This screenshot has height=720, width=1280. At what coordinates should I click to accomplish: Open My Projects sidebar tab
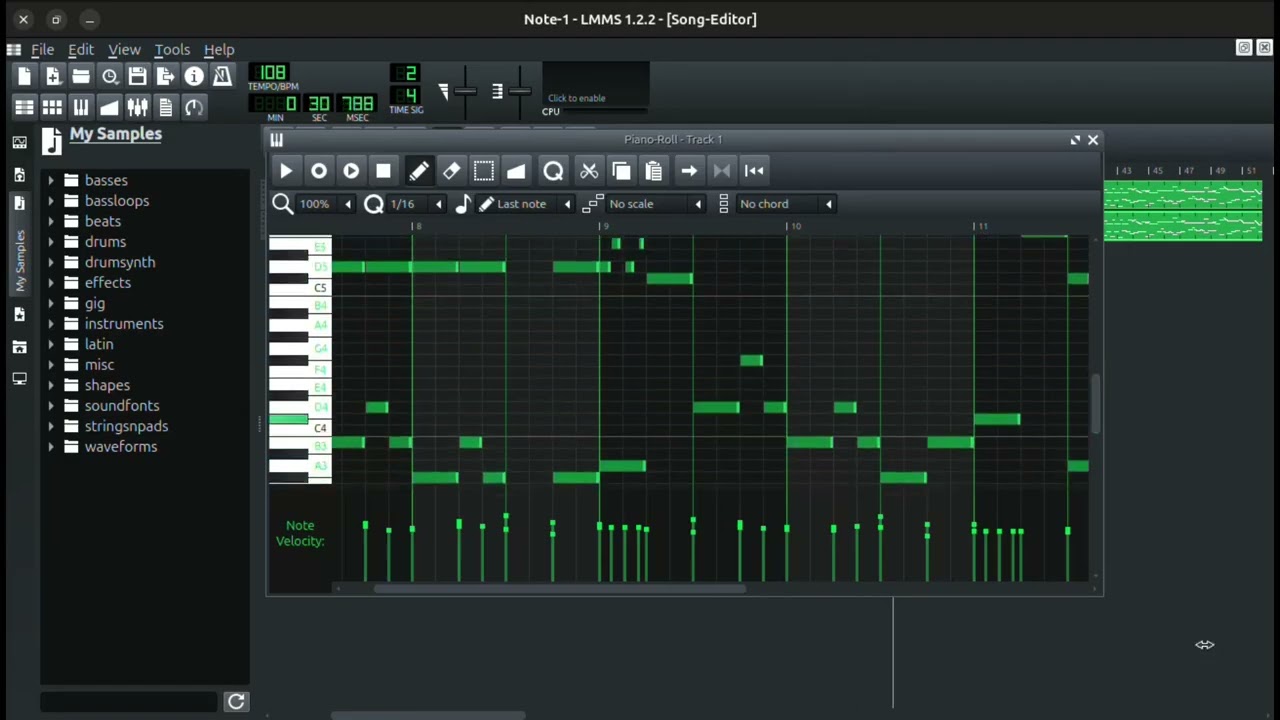tap(19, 175)
